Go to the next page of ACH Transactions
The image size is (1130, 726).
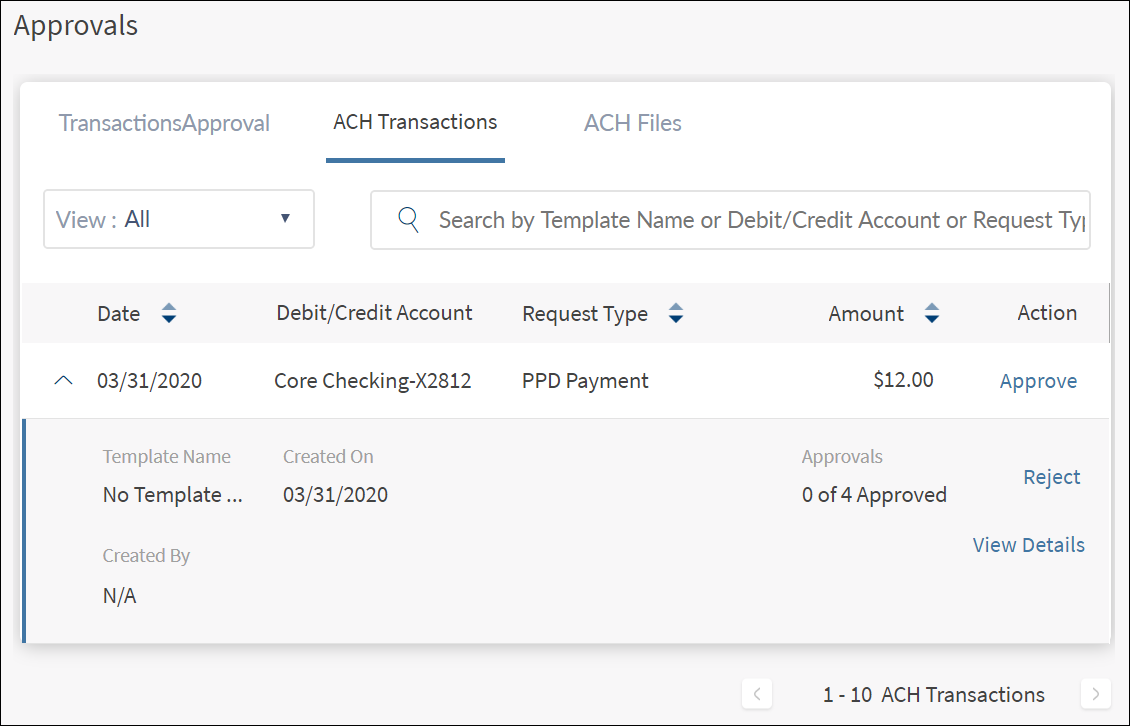tap(1096, 694)
